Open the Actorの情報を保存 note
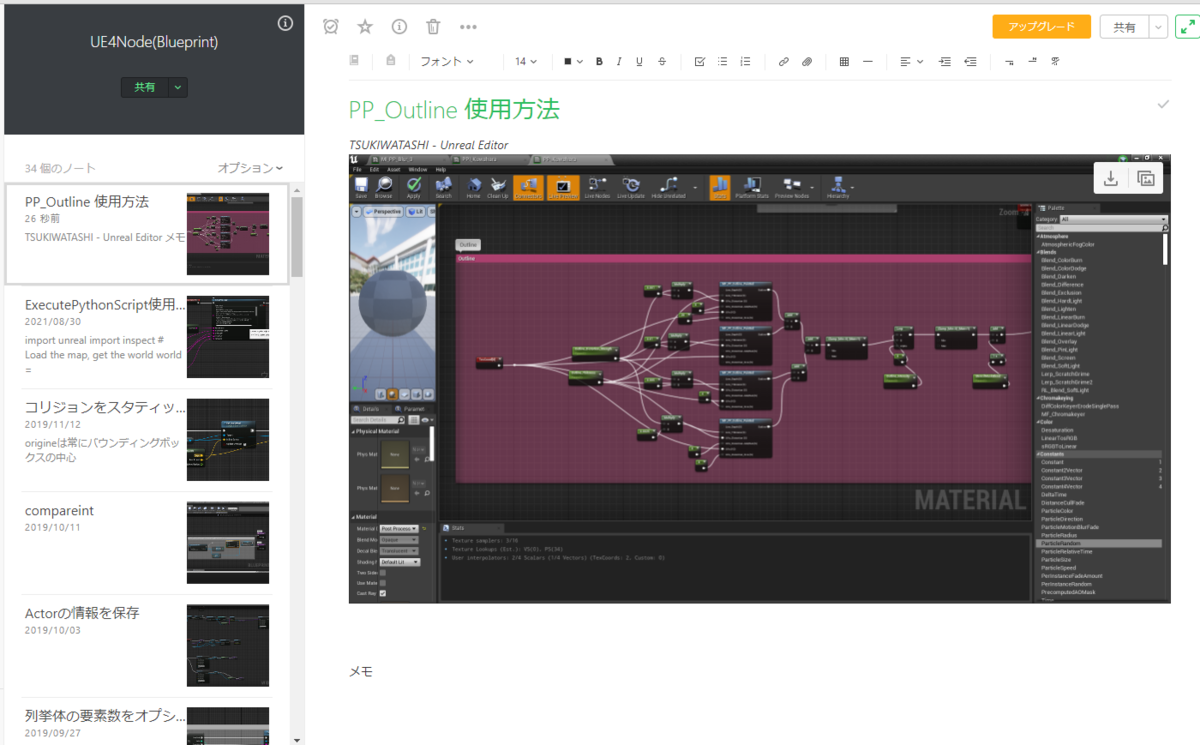This screenshot has width=1200, height=745. pyautogui.click(x=147, y=646)
